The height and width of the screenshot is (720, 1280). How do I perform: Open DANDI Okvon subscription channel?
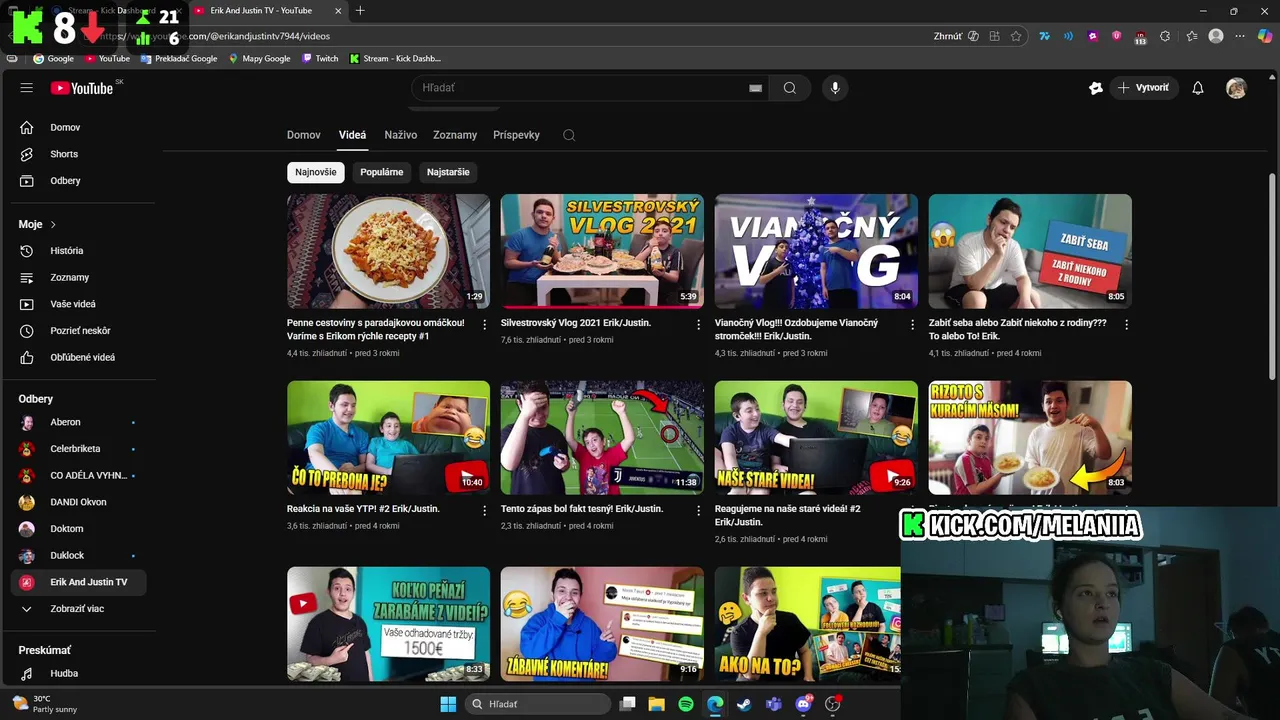coord(78,502)
